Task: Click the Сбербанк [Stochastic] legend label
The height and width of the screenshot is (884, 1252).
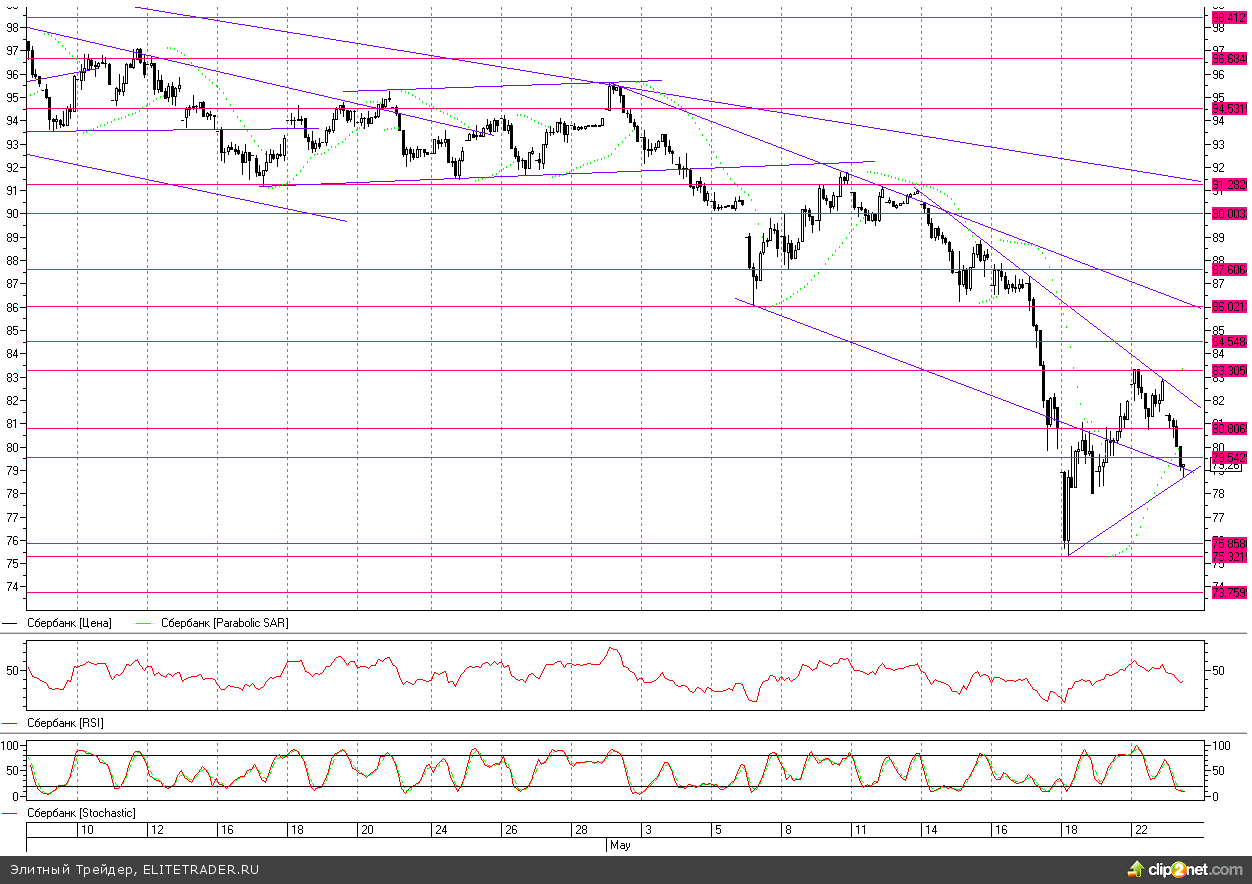Action: click(x=80, y=813)
